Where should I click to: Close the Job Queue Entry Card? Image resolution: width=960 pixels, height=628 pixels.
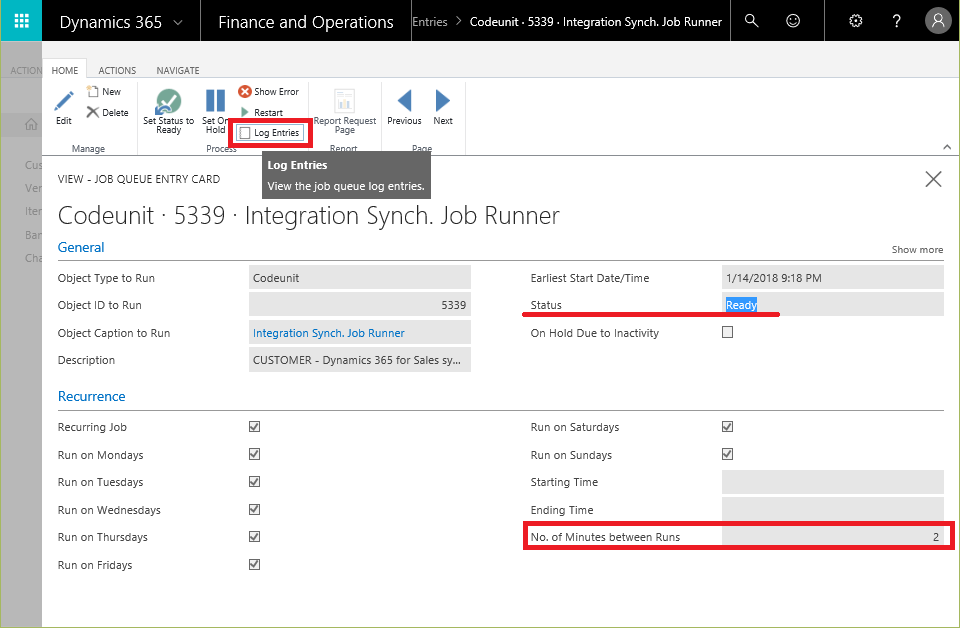point(933,179)
